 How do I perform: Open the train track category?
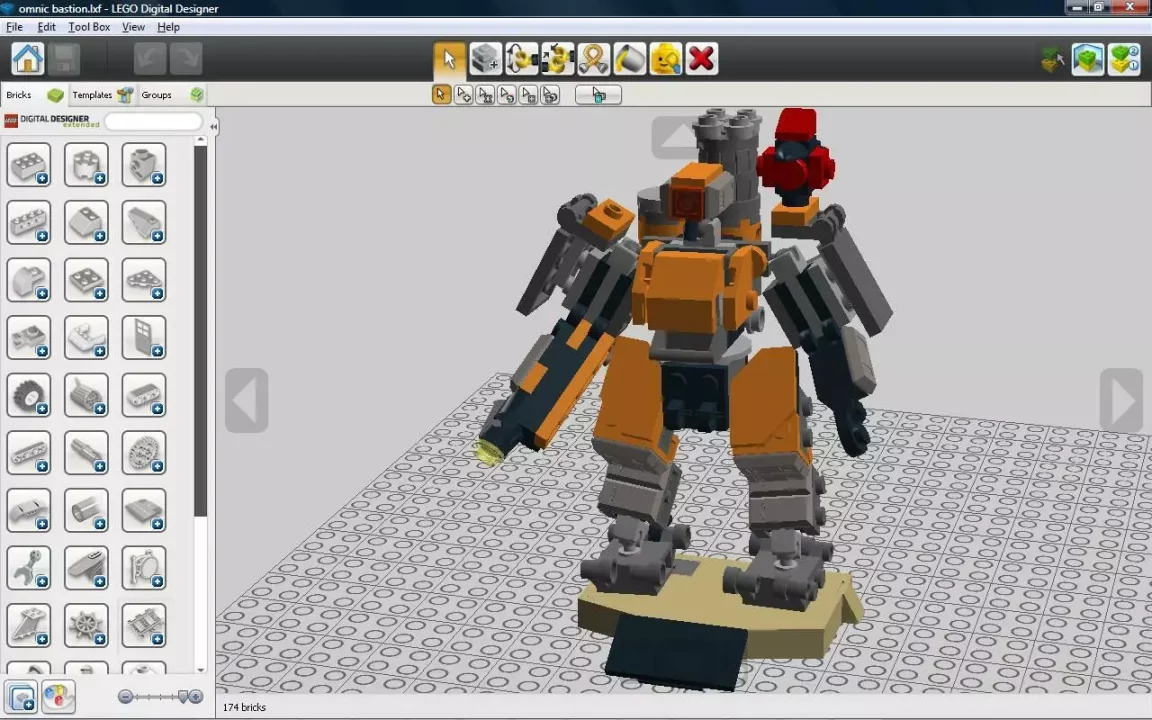(x=143, y=626)
